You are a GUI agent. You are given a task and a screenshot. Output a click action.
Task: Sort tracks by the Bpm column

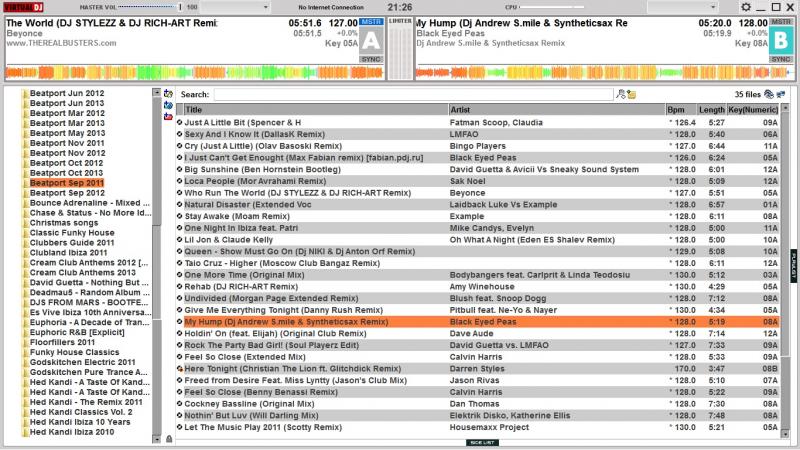[681, 110]
